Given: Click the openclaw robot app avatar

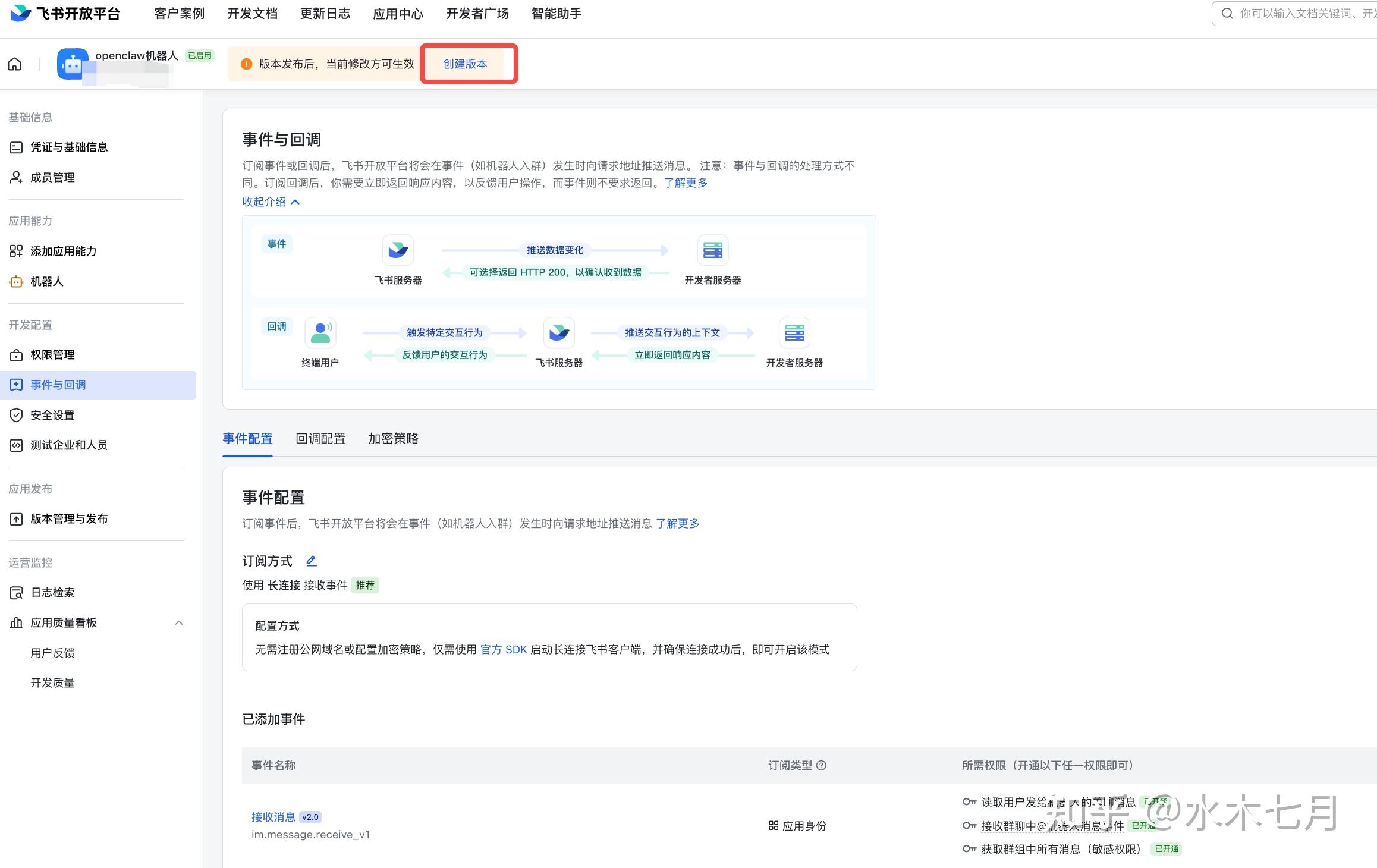Looking at the screenshot, I should [73, 64].
